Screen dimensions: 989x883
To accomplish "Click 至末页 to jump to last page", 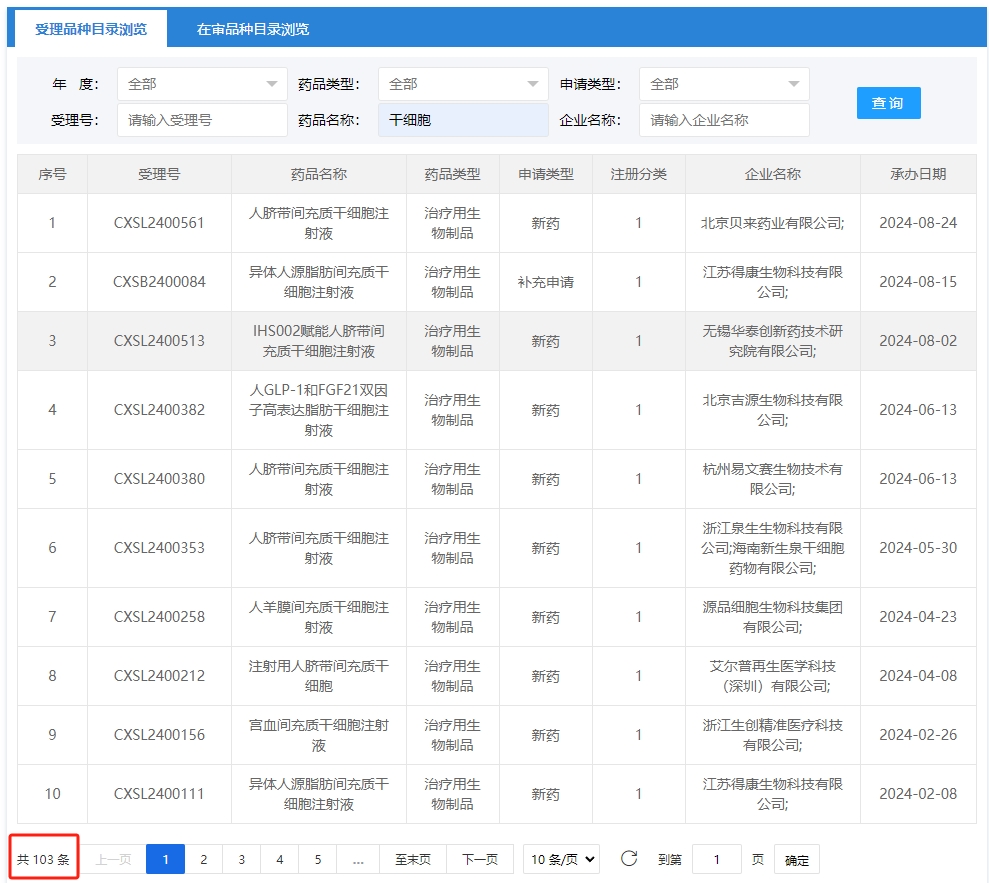I will pos(412,859).
